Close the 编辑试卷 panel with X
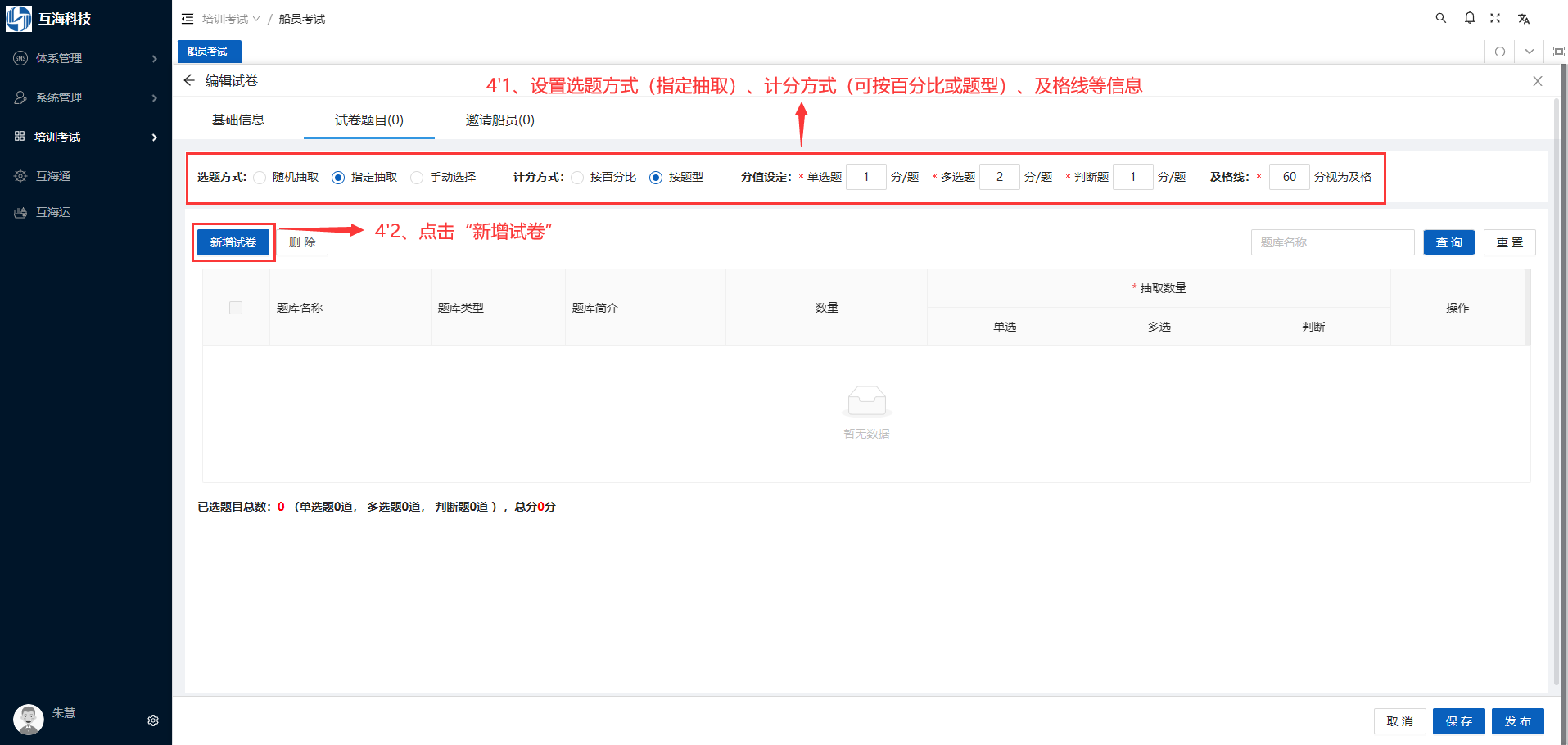1568x745 pixels. point(1538,81)
